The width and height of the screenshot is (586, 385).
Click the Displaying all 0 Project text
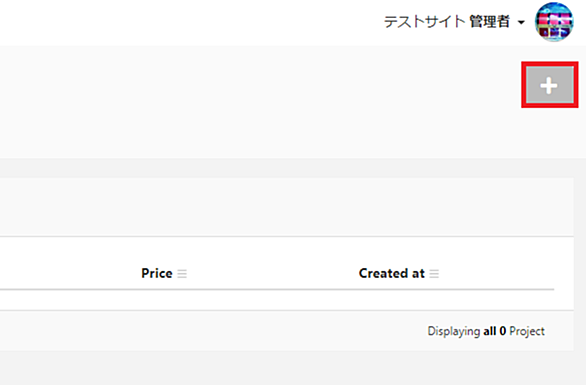click(x=486, y=331)
